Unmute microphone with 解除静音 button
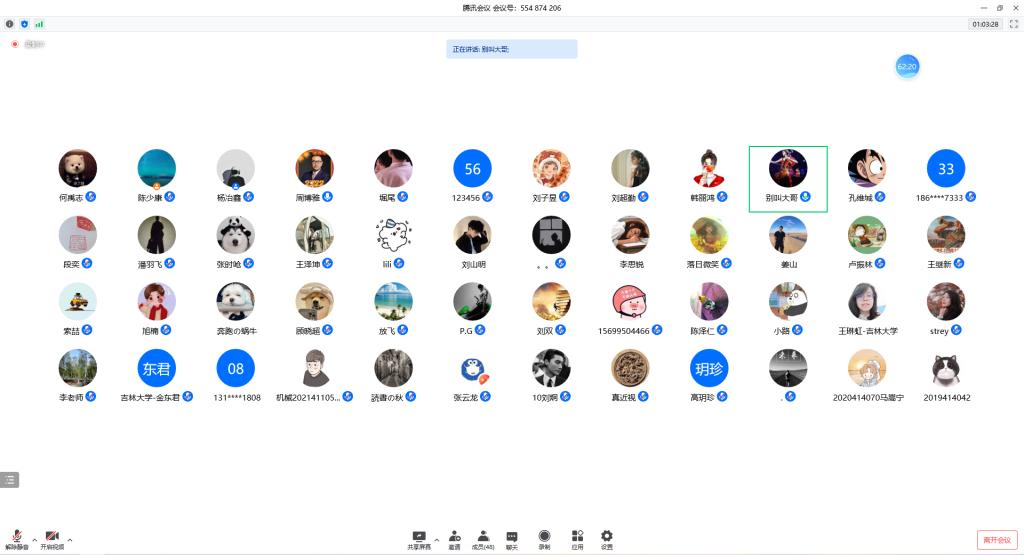The width and height of the screenshot is (1024, 555). click(17, 540)
